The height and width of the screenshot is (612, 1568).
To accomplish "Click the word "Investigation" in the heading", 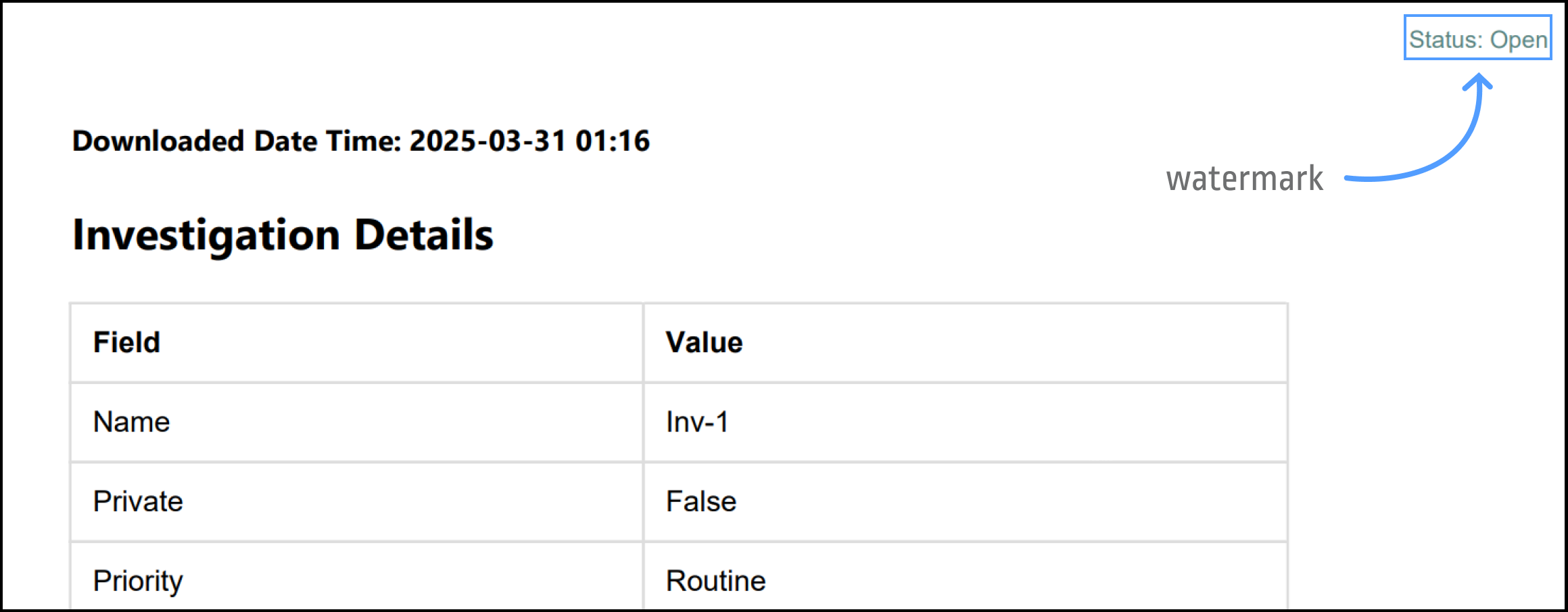I will tap(206, 235).
